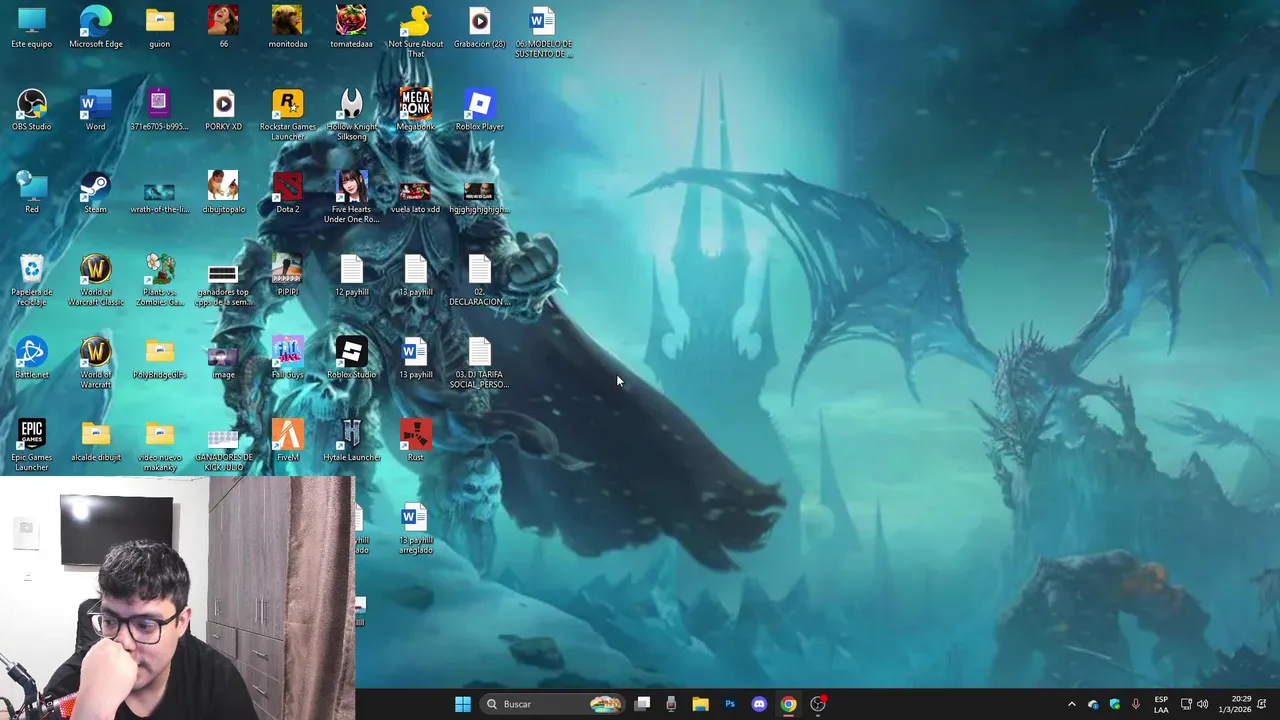The width and height of the screenshot is (1280, 720).
Task: Select the PORKY XD video file
Action: coord(223,110)
